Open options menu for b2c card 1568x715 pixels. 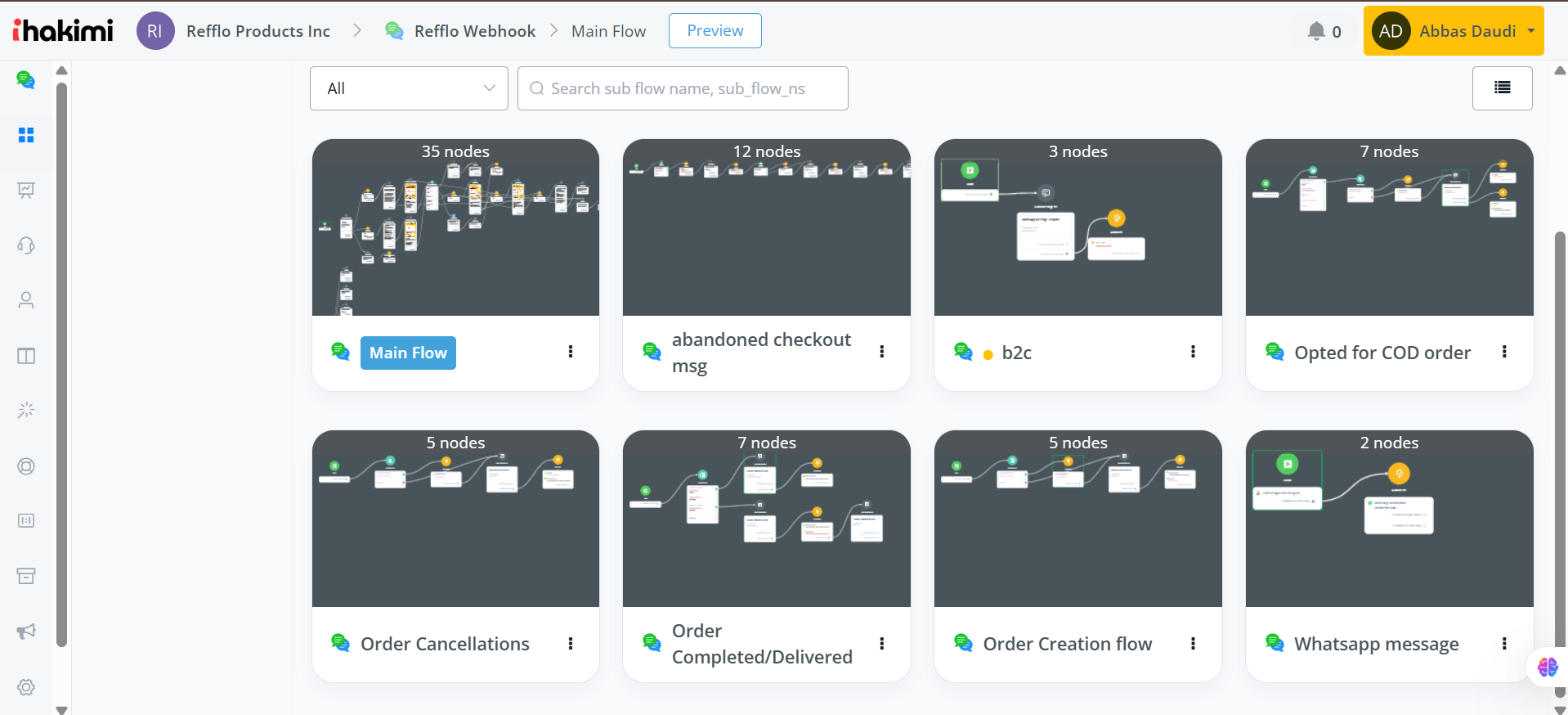click(1193, 352)
